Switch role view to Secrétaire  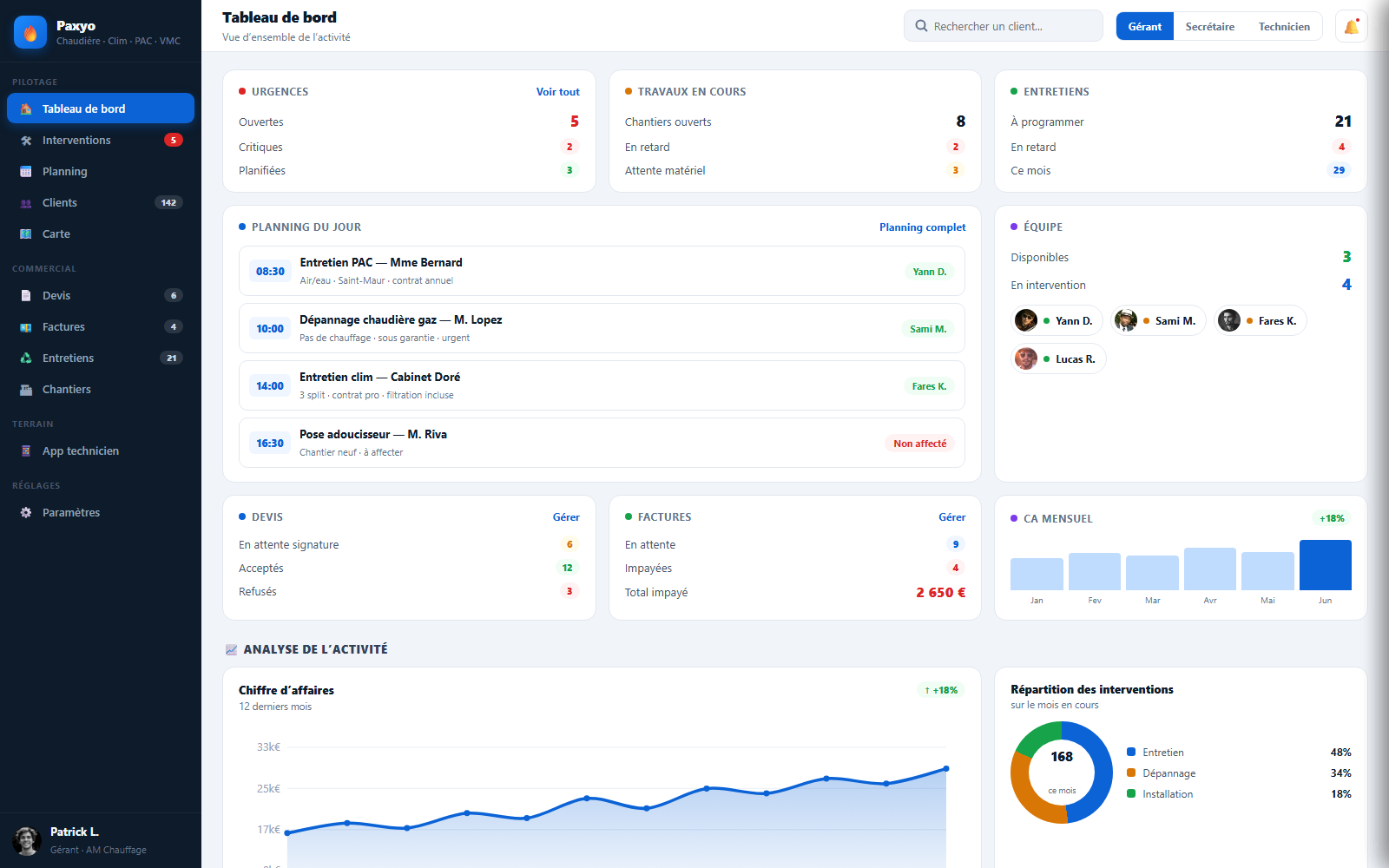click(x=1209, y=26)
